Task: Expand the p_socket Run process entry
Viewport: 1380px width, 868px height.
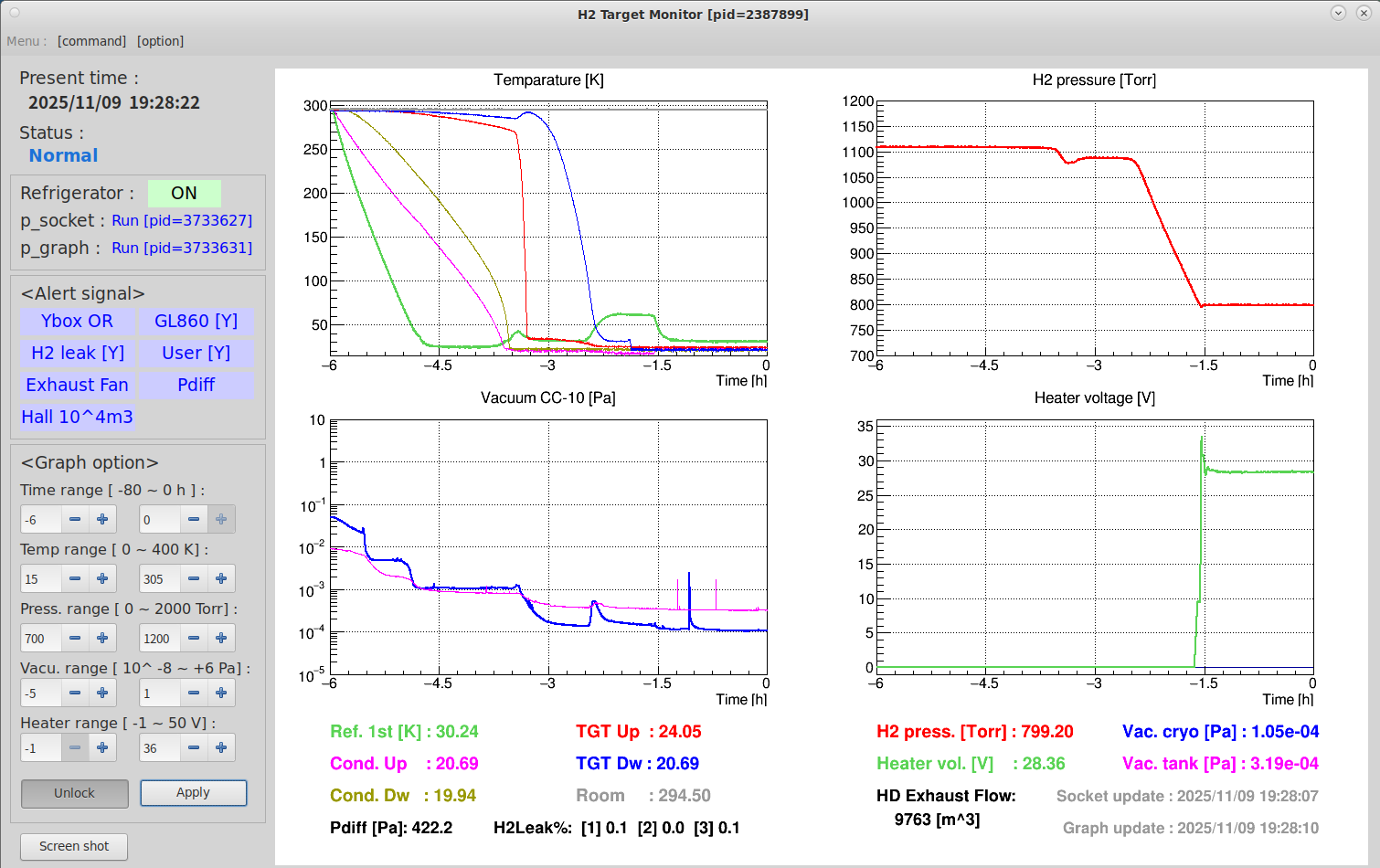Action: pos(182,220)
